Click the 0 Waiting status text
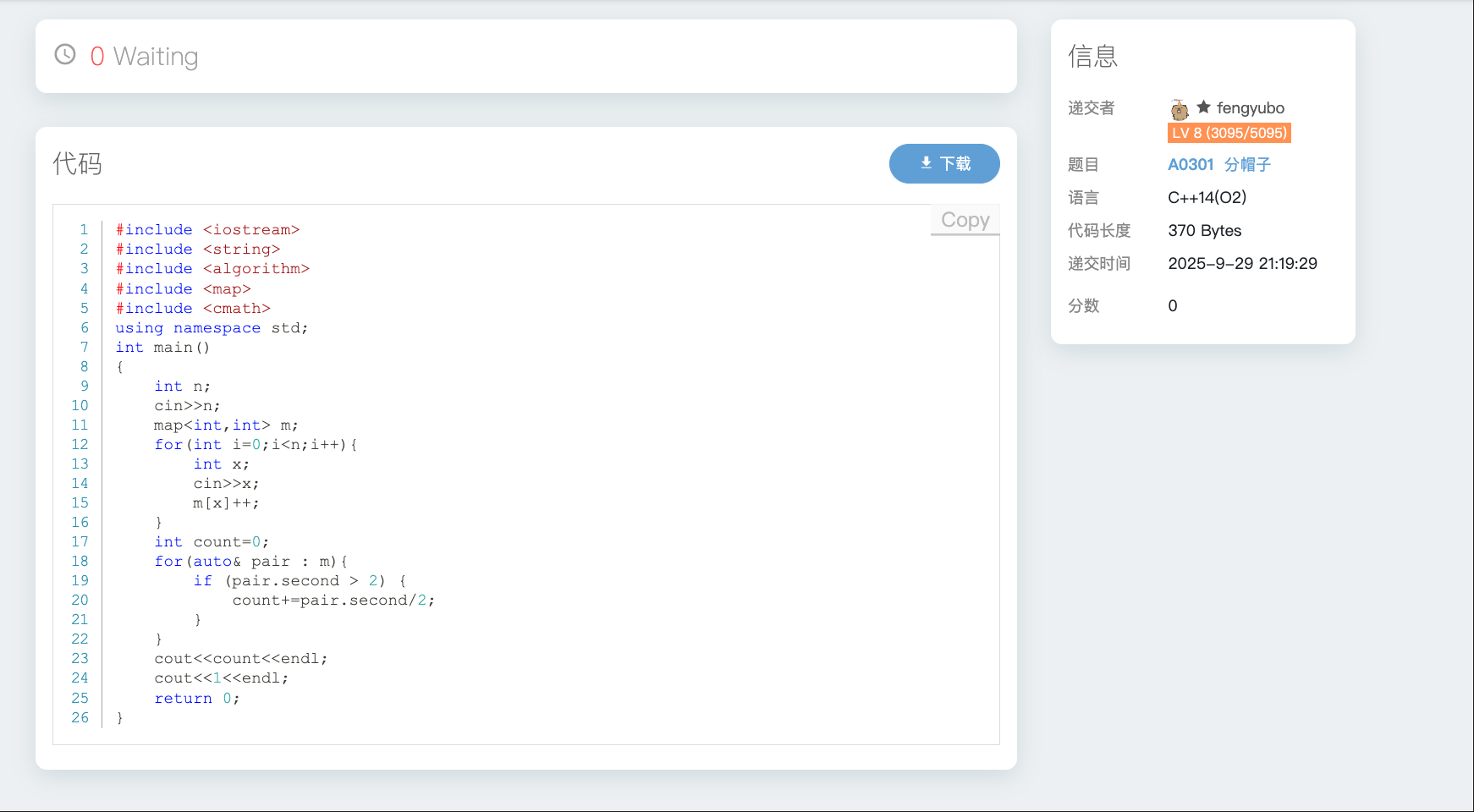The width and height of the screenshot is (1474, 812). (x=144, y=57)
